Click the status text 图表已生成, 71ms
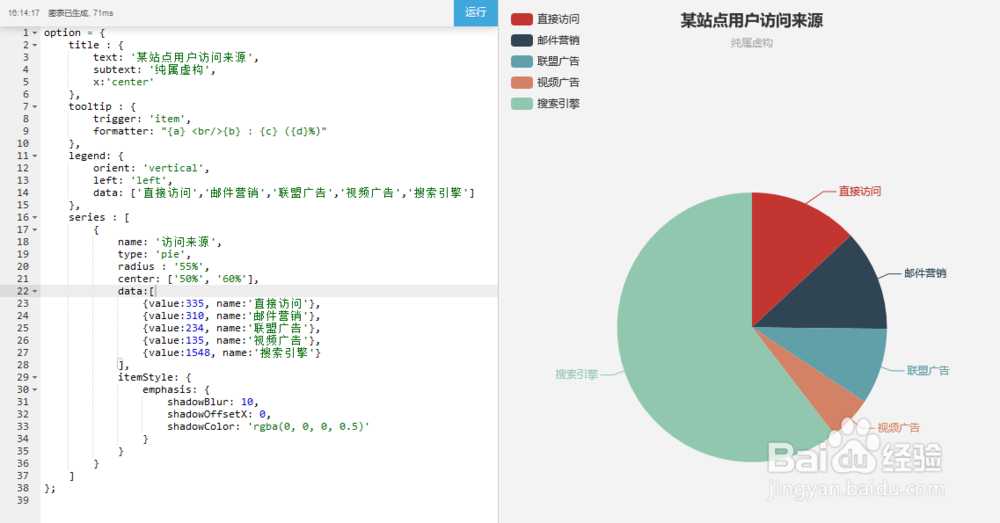The height and width of the screenshot is (523, 1000). click(x=81, y=13)
